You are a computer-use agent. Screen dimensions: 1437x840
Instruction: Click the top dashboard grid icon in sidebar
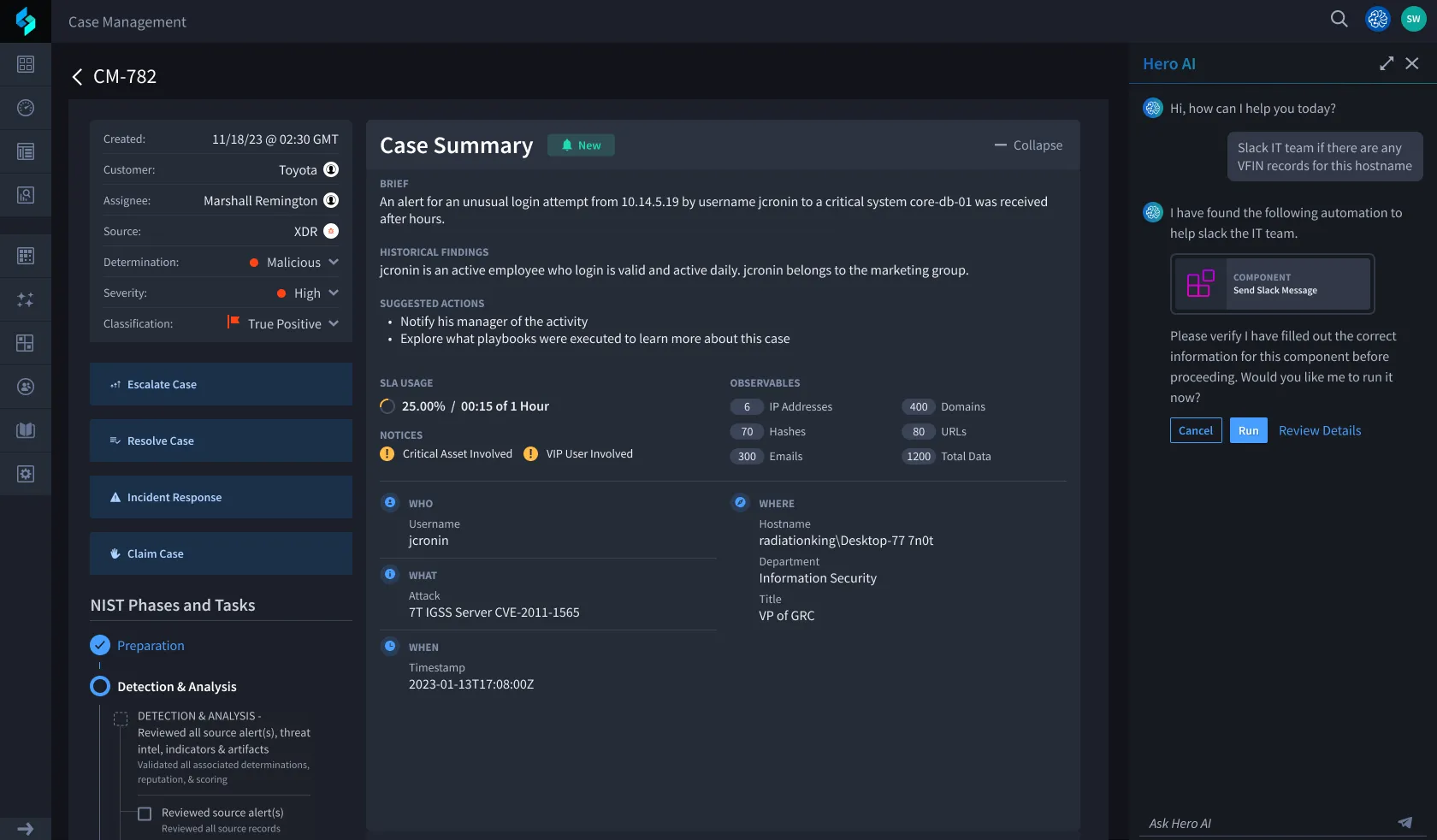click(x=26, y=64)
